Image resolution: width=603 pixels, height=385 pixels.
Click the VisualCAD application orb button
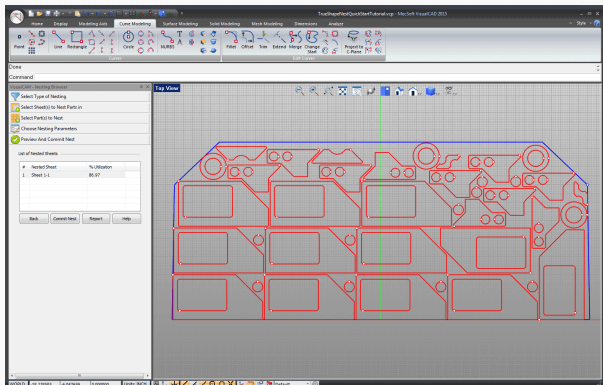coord(17,17)
